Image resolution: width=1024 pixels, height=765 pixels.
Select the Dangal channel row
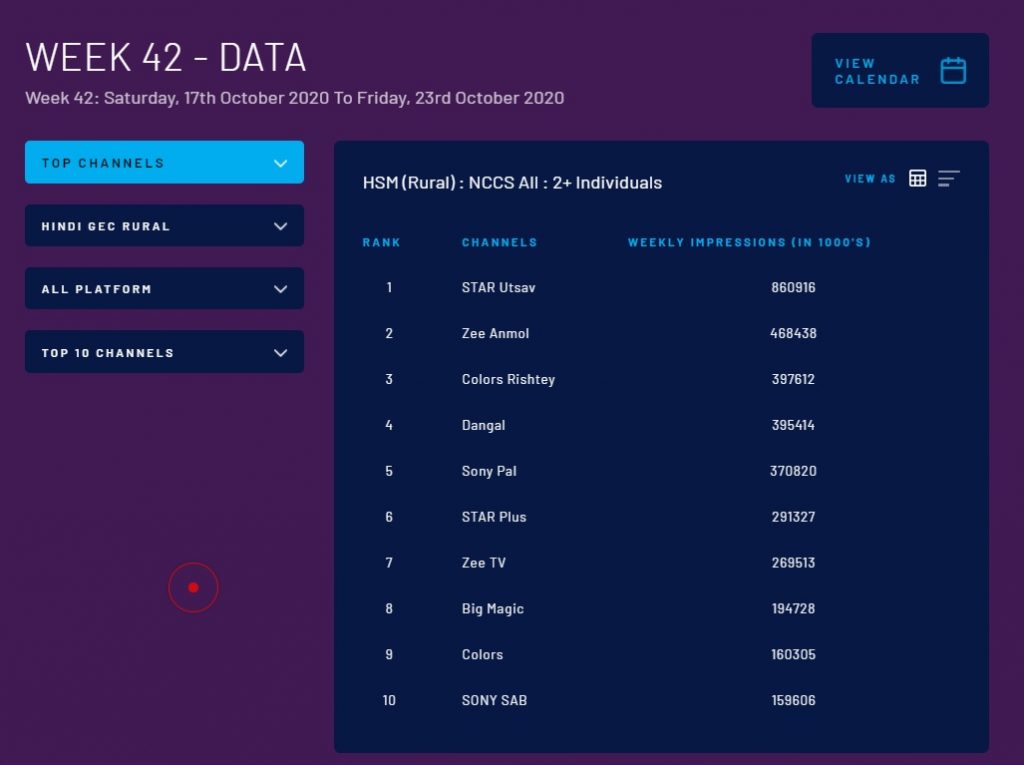483,426
